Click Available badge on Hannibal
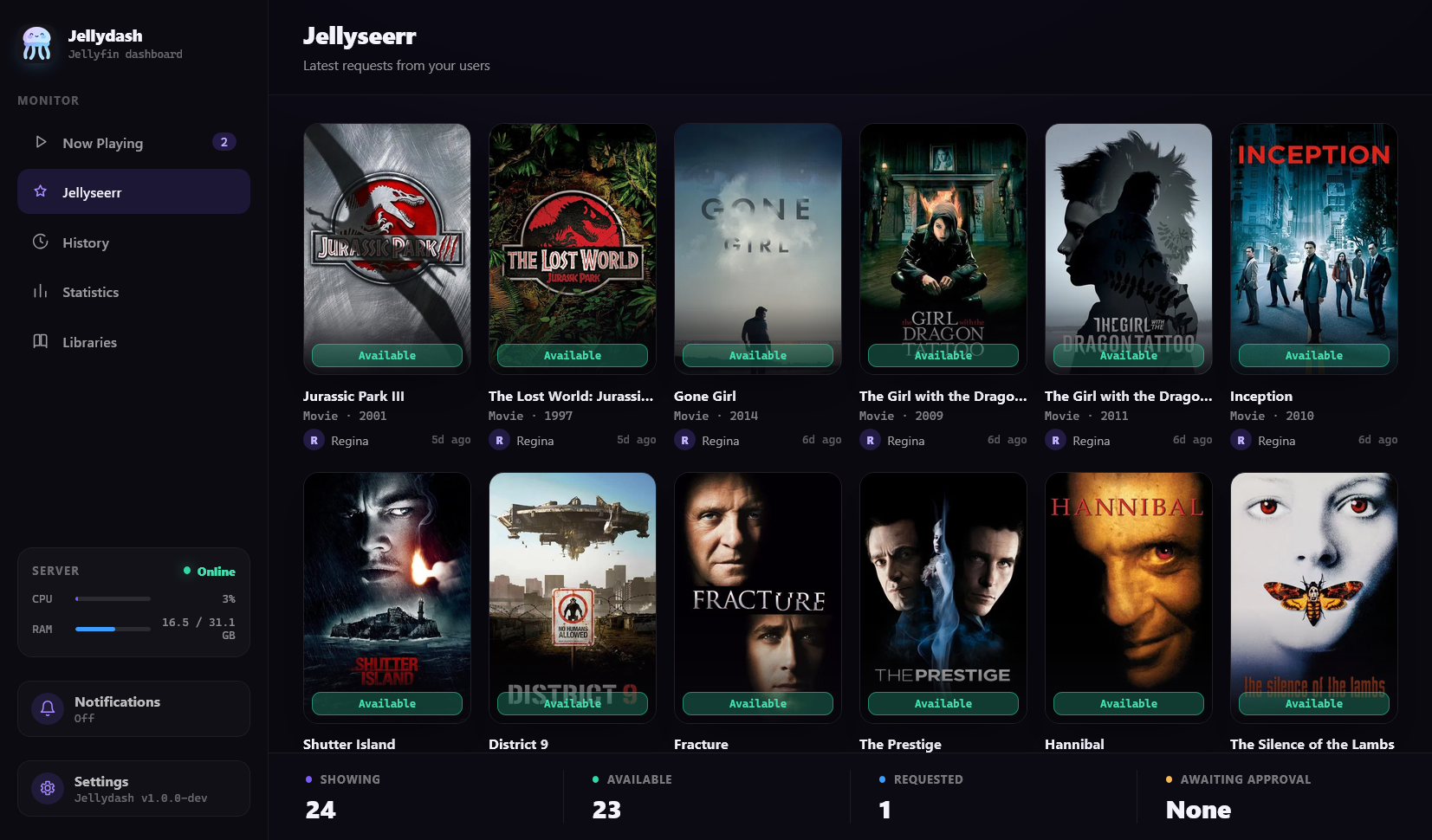Viewport: 1432px width, 840px height. click(x=1129, y=703)
